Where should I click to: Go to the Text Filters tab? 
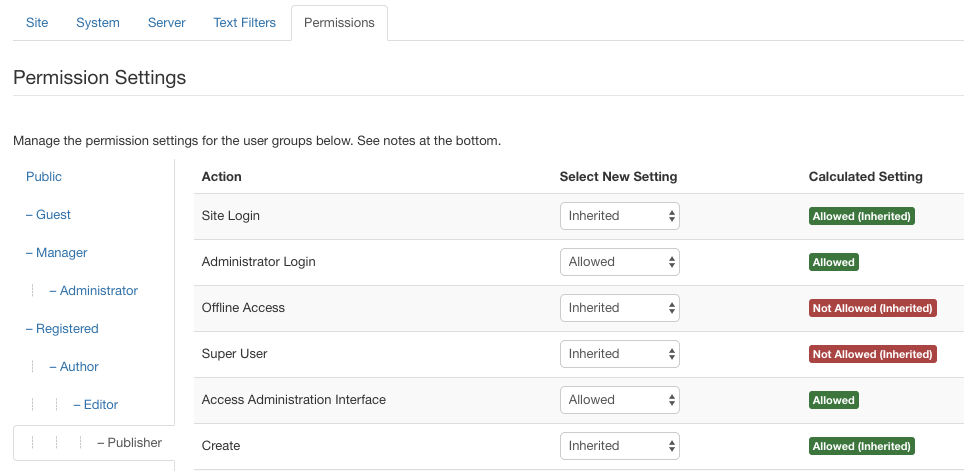click(x=244, y=23)
